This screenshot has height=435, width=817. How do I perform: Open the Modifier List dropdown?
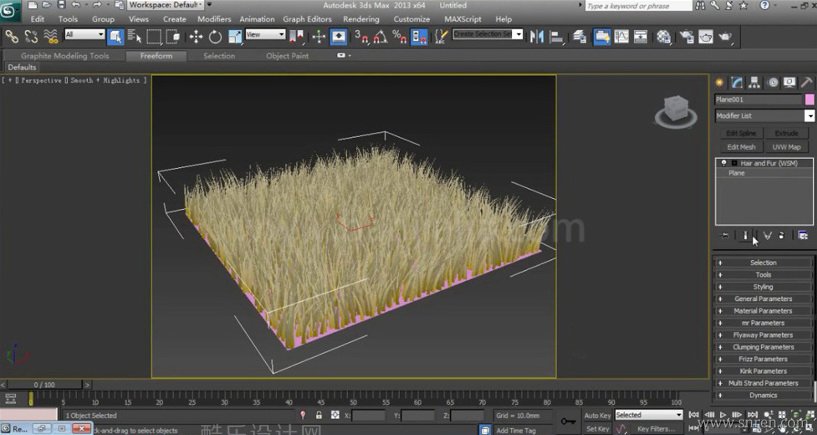(x=809, y=116)
